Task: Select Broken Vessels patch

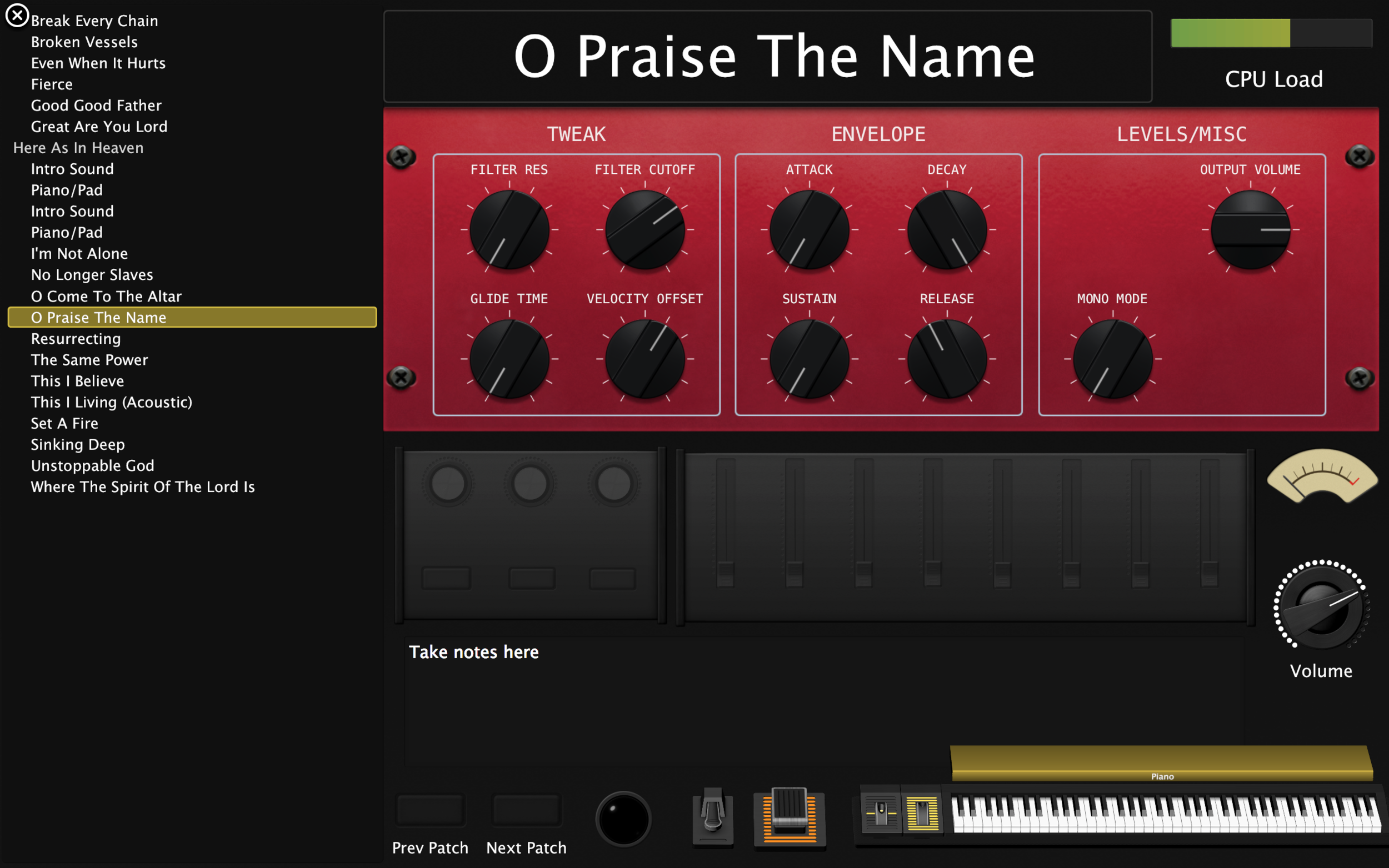Action: coord(84,42)
